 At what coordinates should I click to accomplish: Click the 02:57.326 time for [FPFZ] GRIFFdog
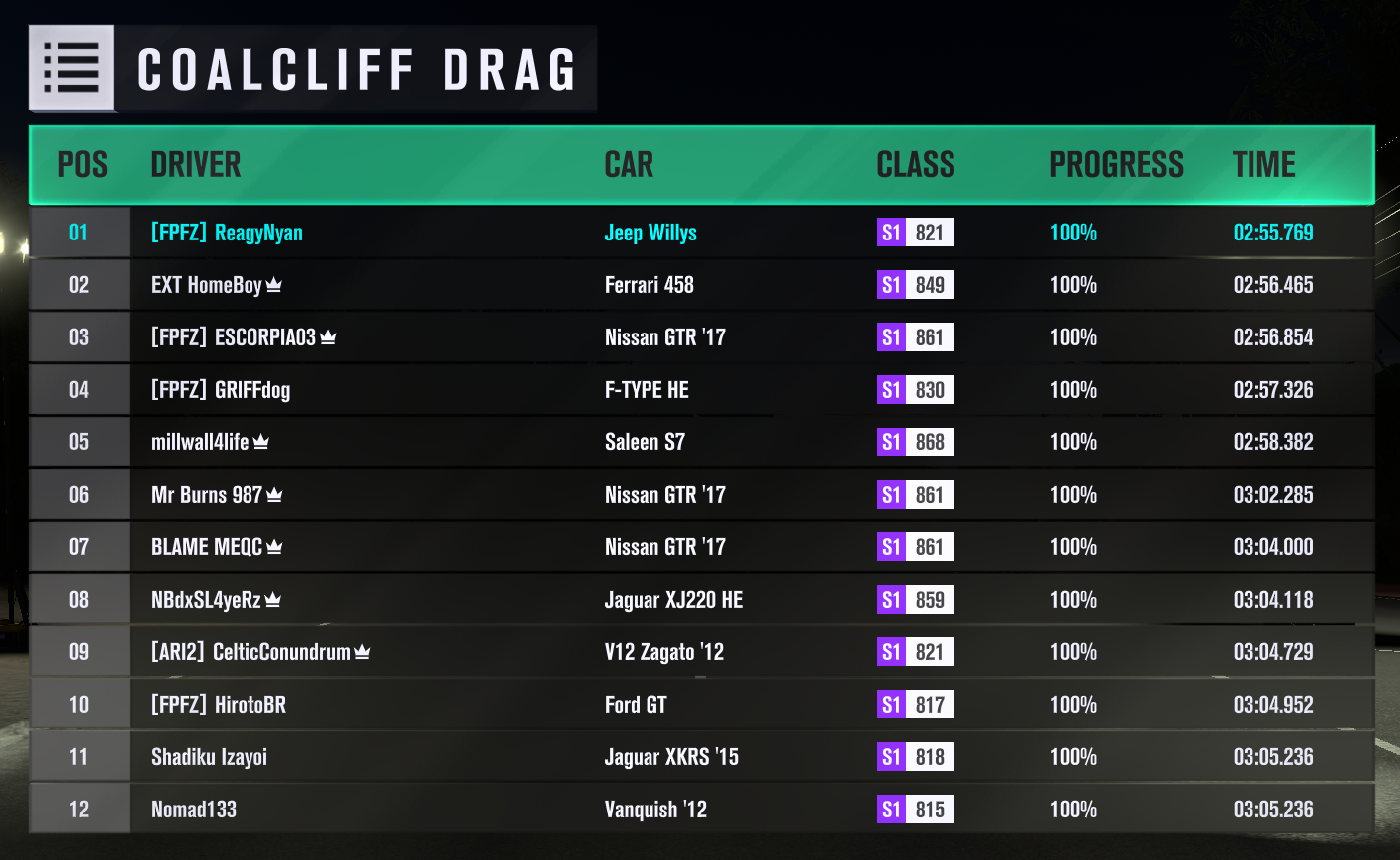pyautogui.click(x=1273, y=390)
